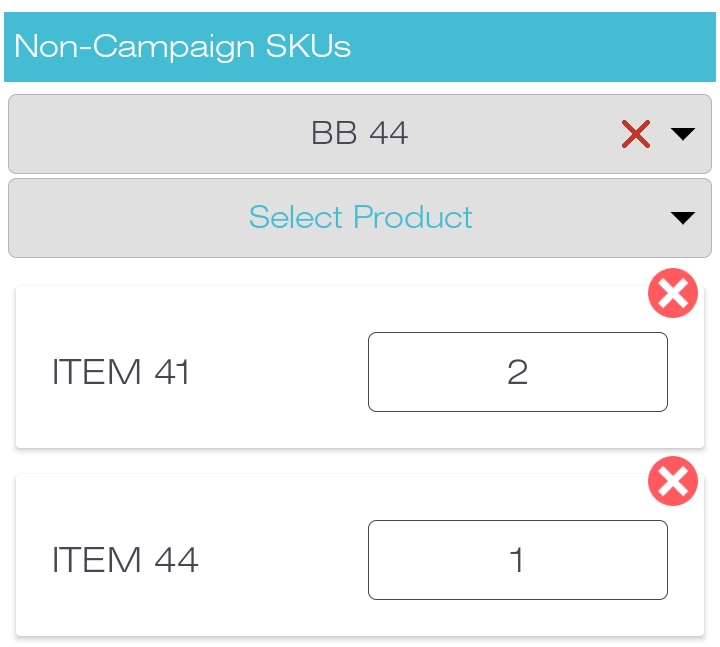Click the Non-Campaign SKUs title text
The image size is (720, 647).
coord(182,47)
